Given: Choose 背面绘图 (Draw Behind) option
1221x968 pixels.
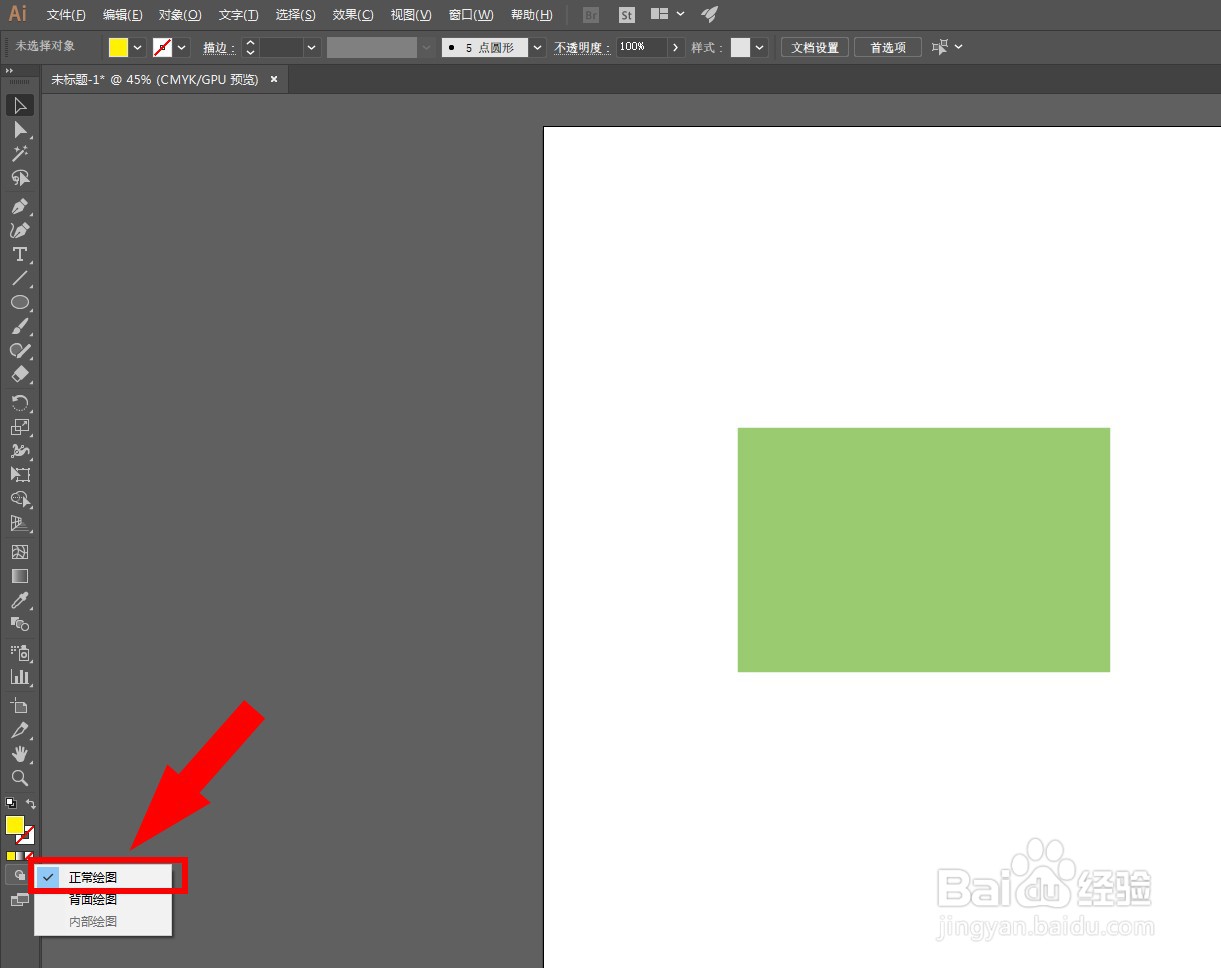Looking at the screenshot, I should [103, 899].
